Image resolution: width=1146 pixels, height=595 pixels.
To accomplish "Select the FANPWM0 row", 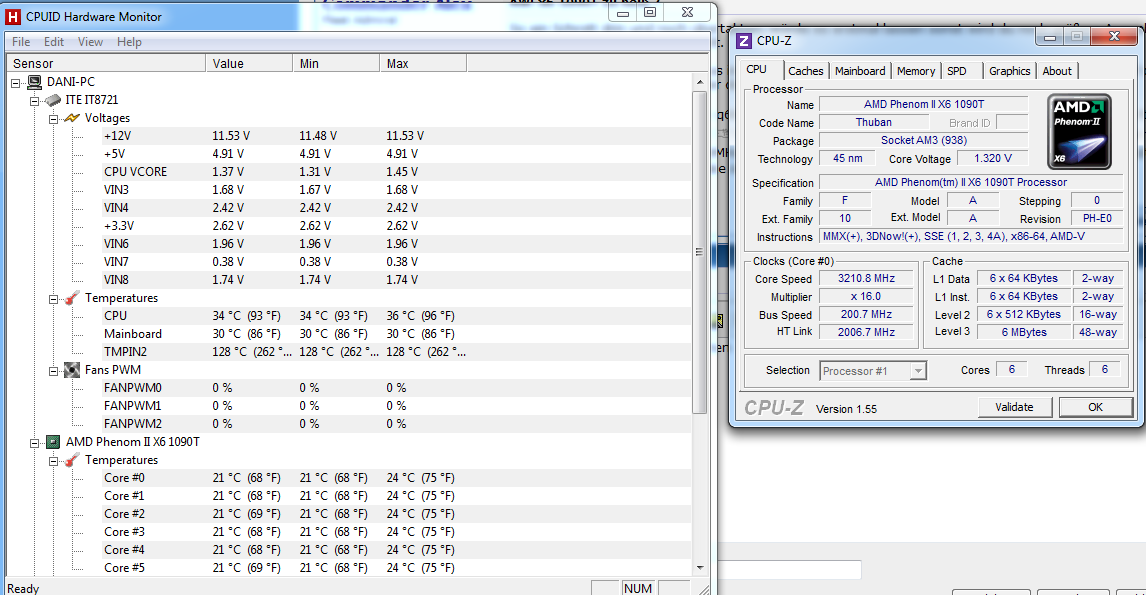I will [x=396, y=388].
